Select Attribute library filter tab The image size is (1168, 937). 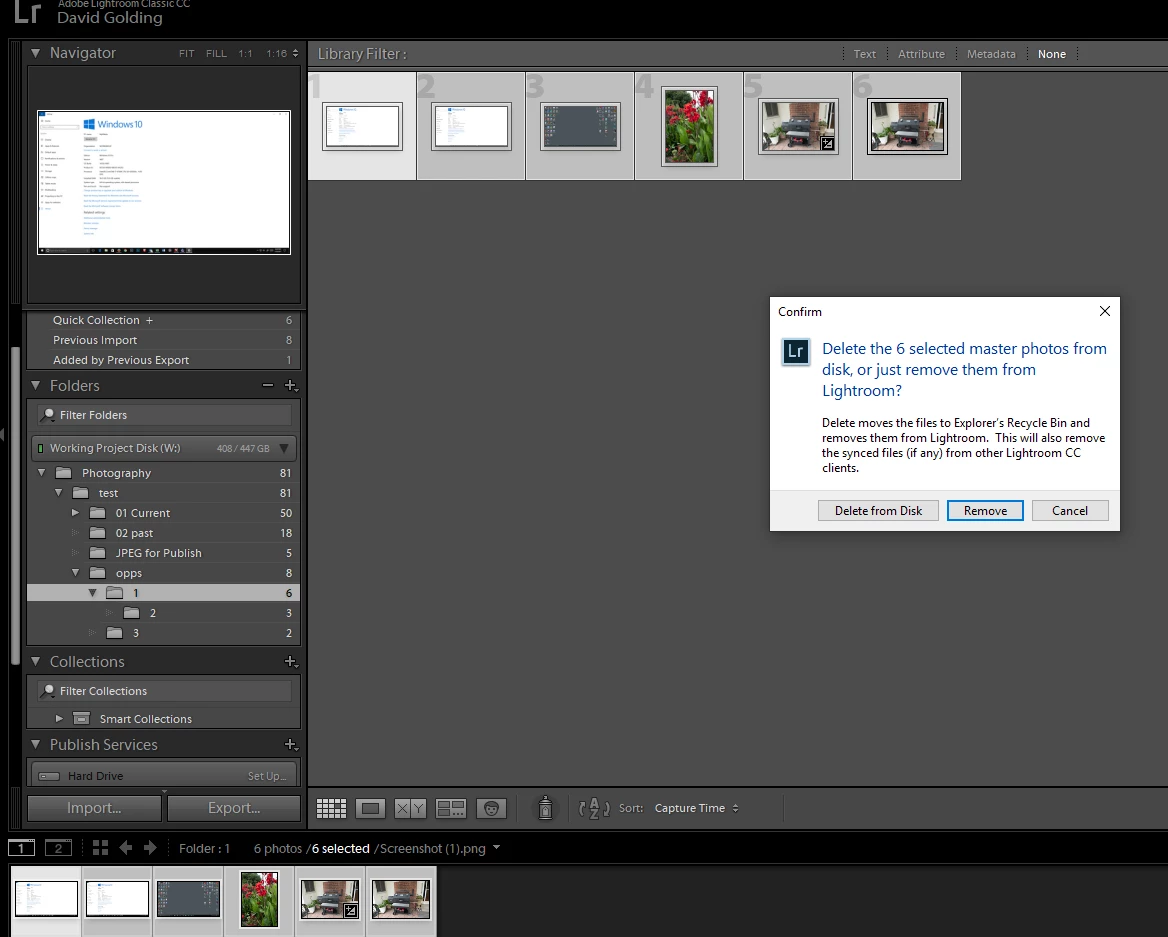pyautogui.click(x=921, y=54)
